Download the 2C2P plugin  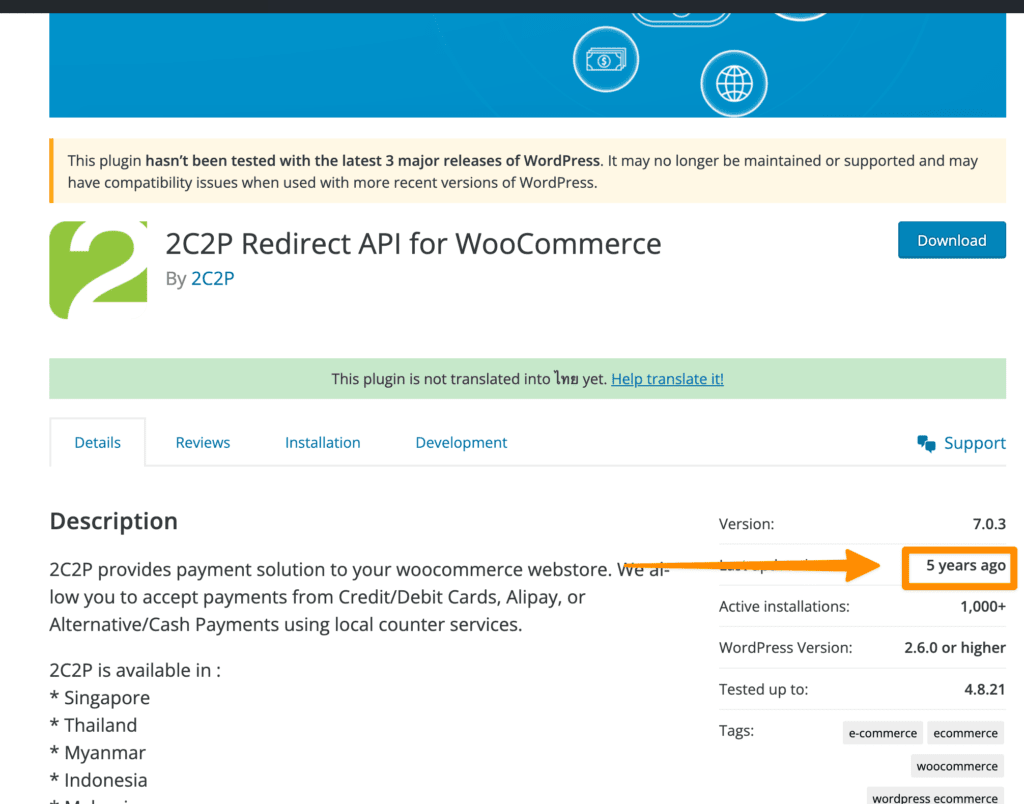click(x=952, y=240)
